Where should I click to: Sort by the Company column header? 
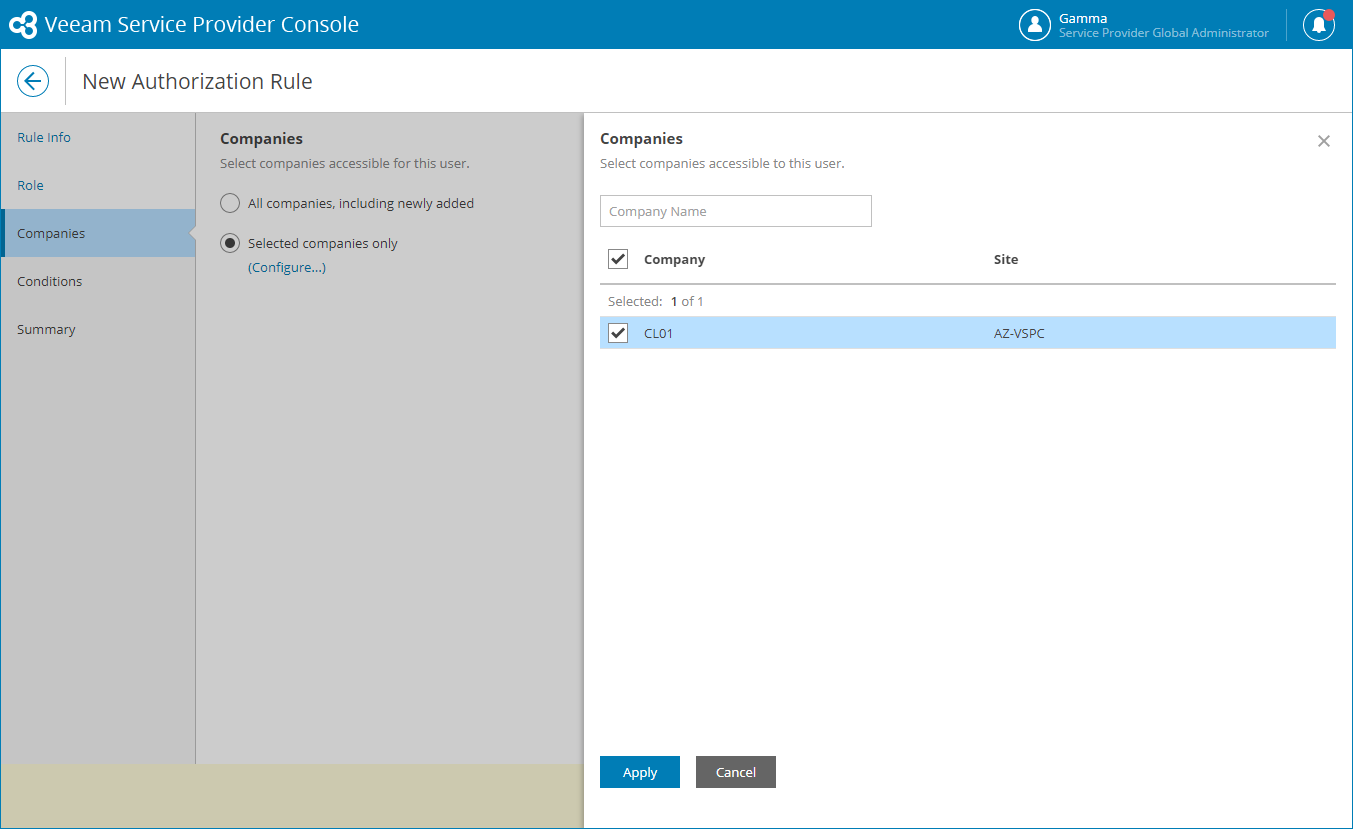click(x=674, y=259)
